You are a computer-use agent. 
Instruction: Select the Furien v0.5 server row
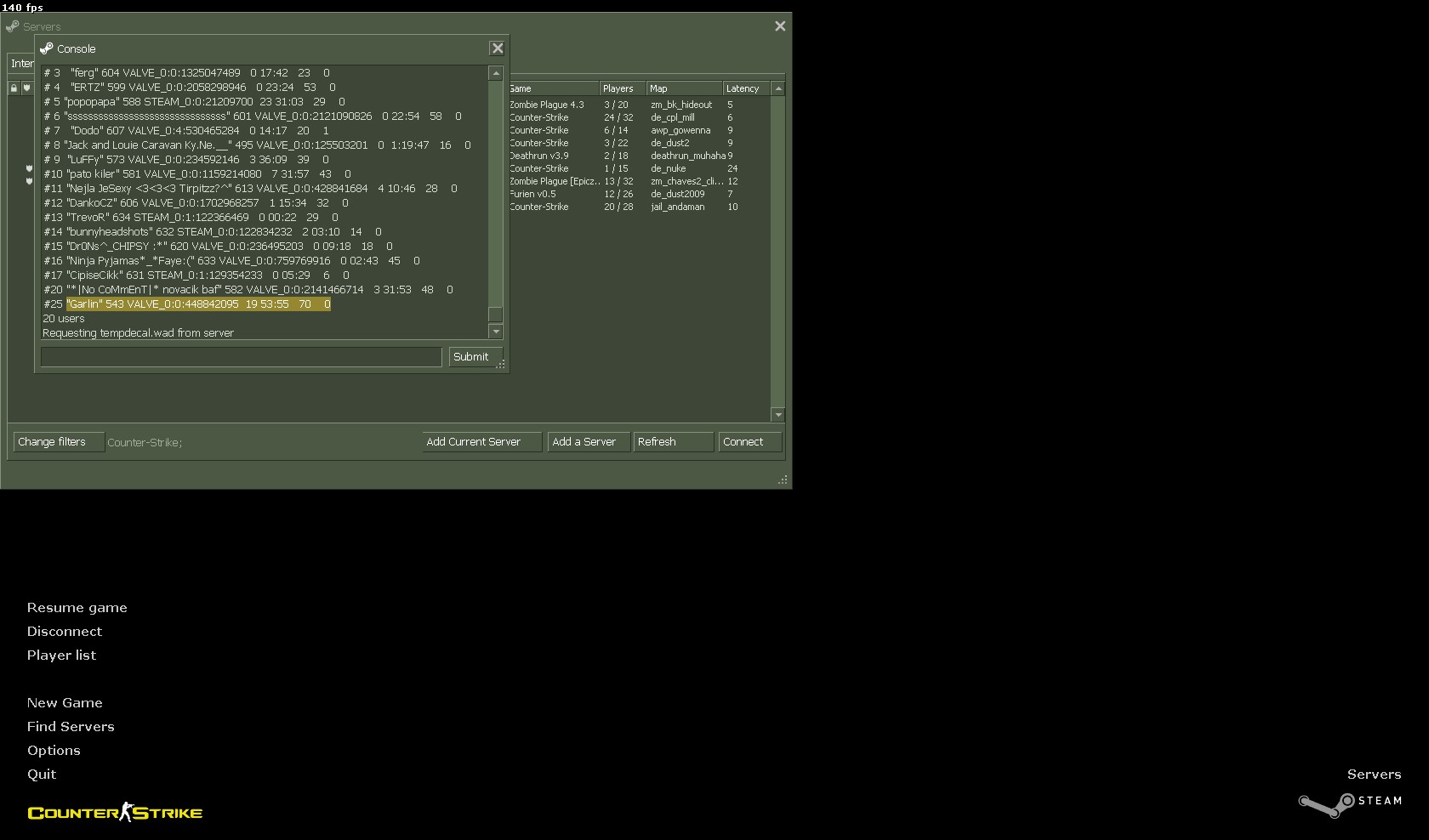639,194
